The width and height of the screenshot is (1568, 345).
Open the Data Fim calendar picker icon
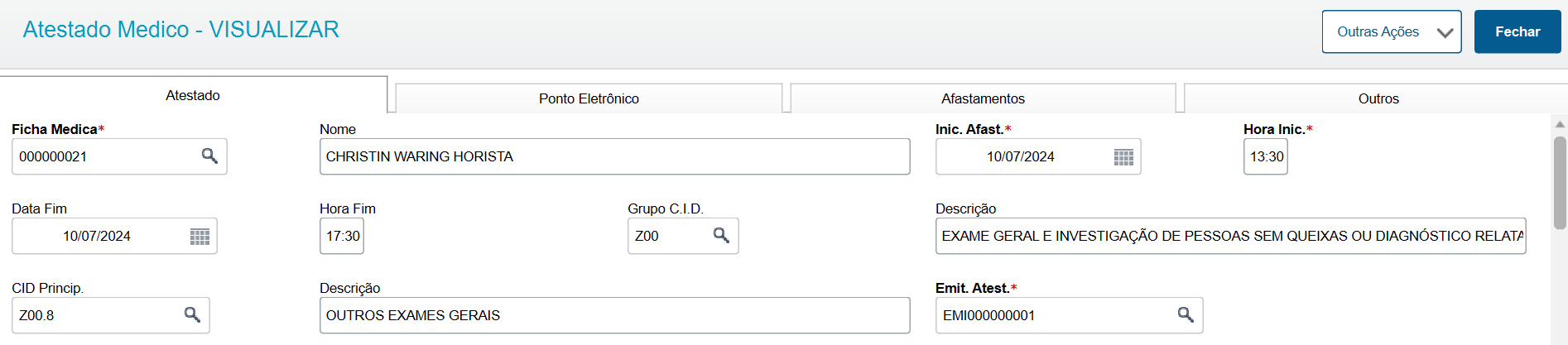(x=200, y=237)
